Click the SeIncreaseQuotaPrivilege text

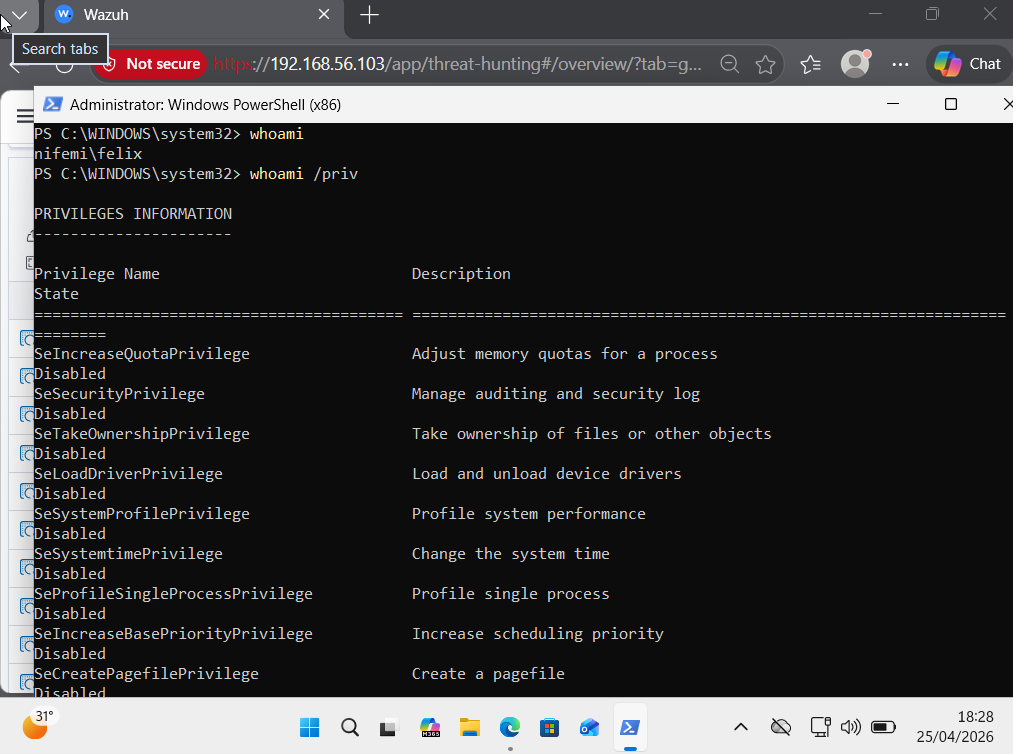[141, 354]
